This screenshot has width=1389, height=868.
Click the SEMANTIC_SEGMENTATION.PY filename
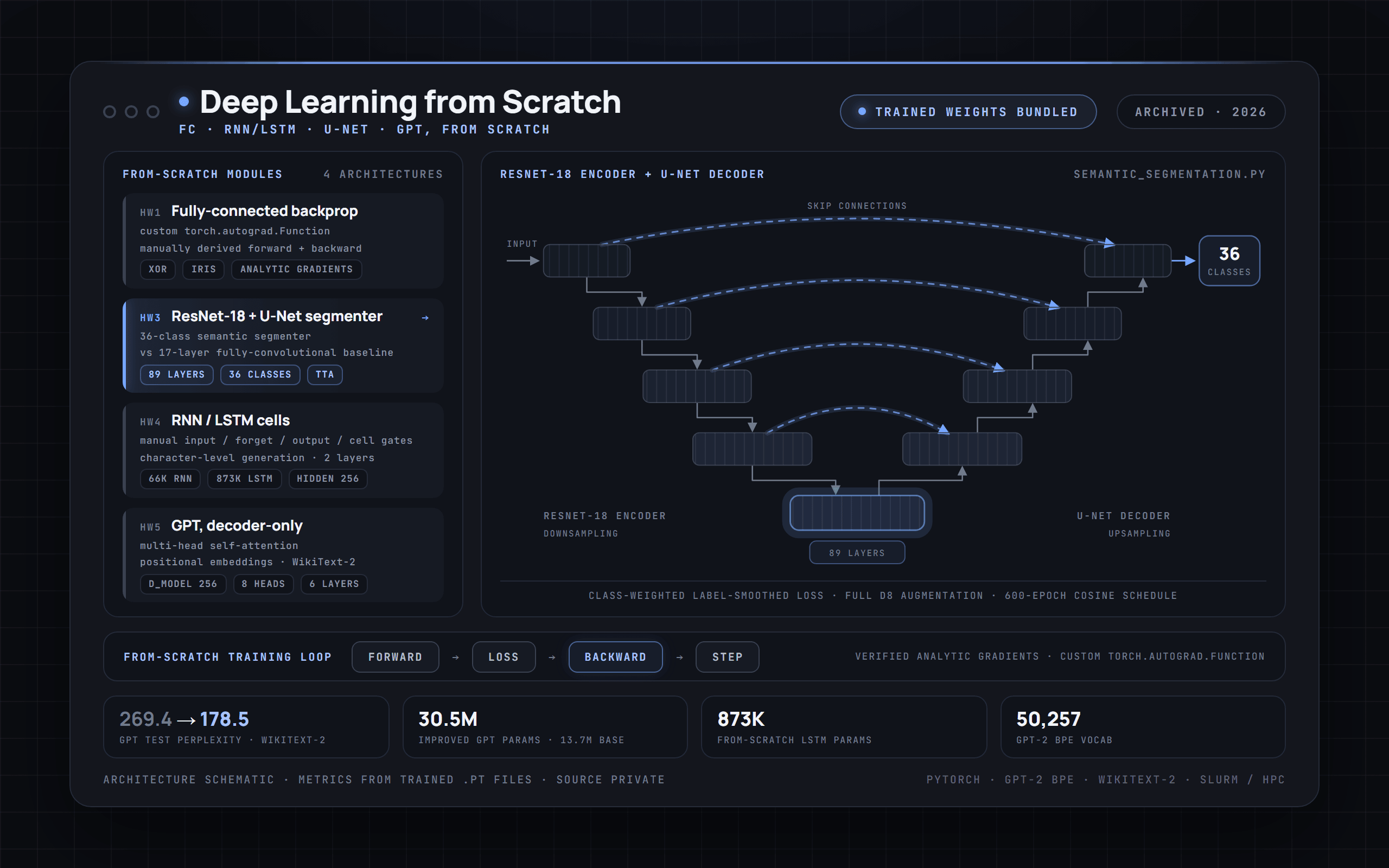(1170, 175)
